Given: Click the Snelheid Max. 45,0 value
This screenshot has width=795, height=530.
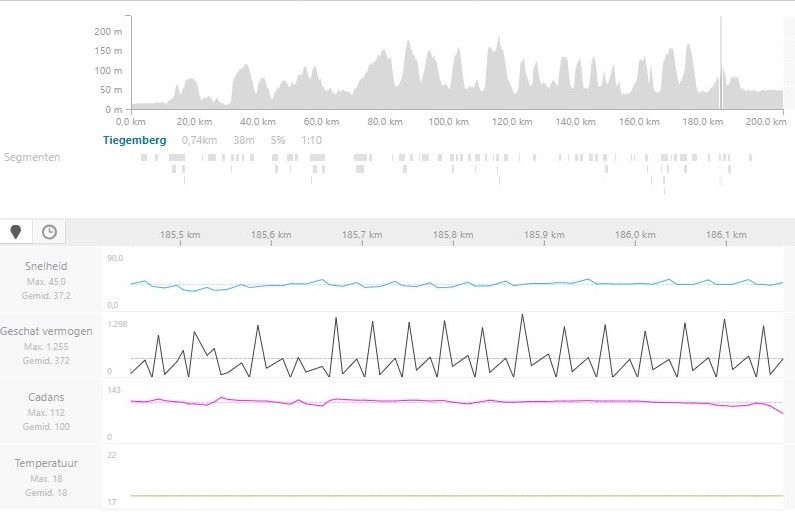Looking at the screenshot, I should click(x=46, y=281).
